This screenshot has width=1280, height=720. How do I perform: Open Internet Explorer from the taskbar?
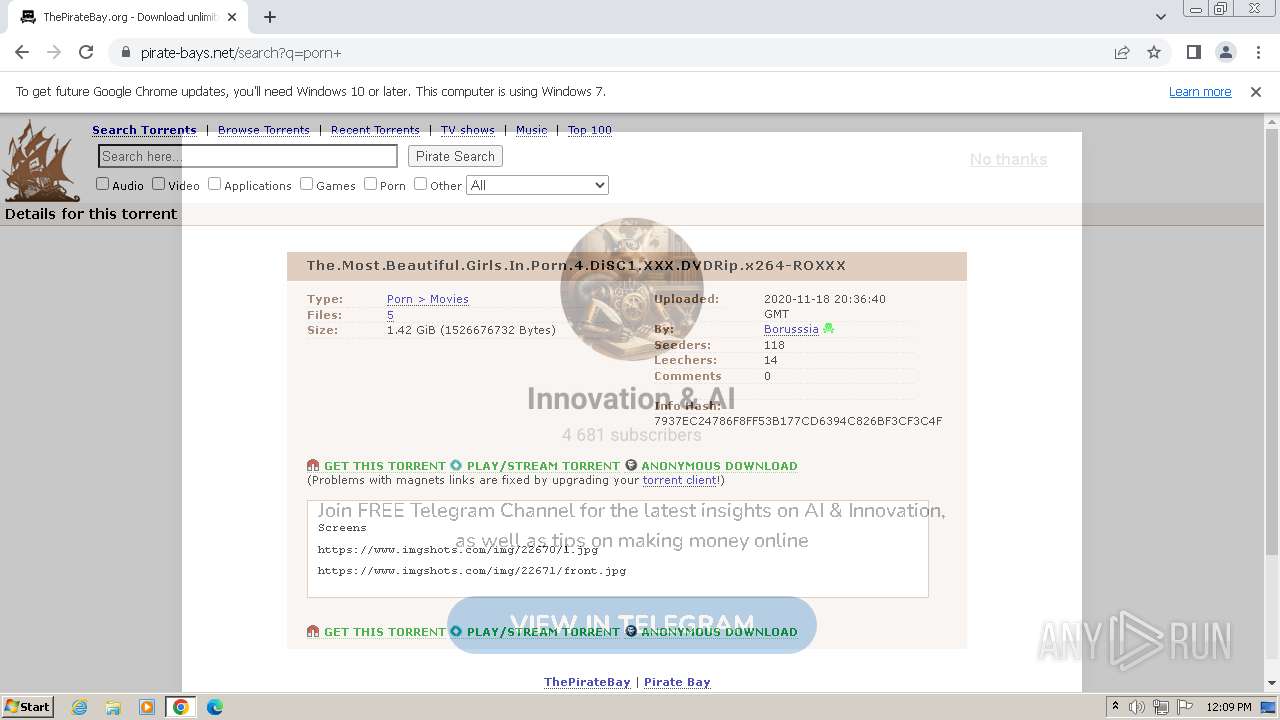79,707
